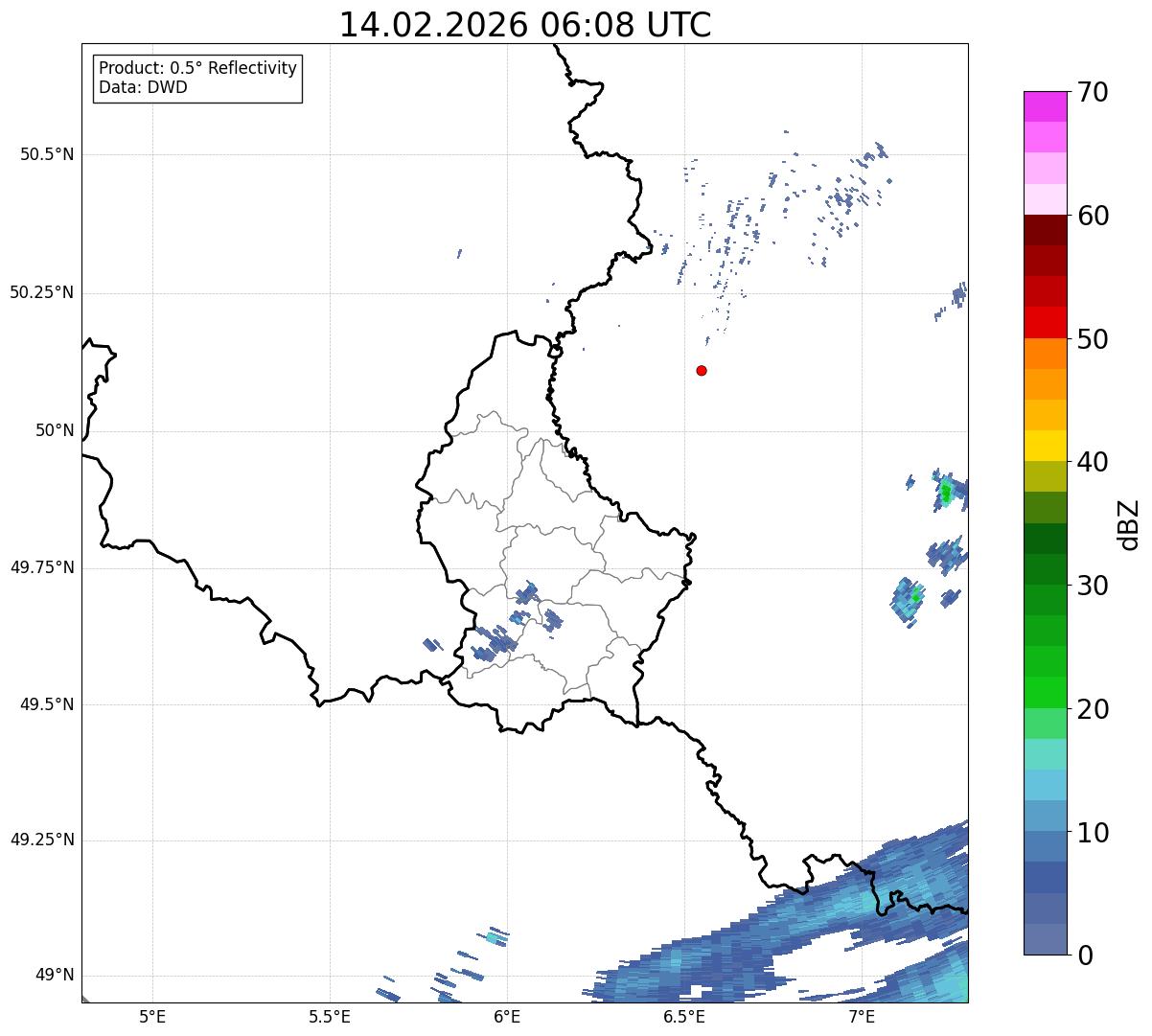Click the isolated echo near 50.3°N 5.85°E
The width and height of the screenshot is (1152, 1036).
coord(459,254)
